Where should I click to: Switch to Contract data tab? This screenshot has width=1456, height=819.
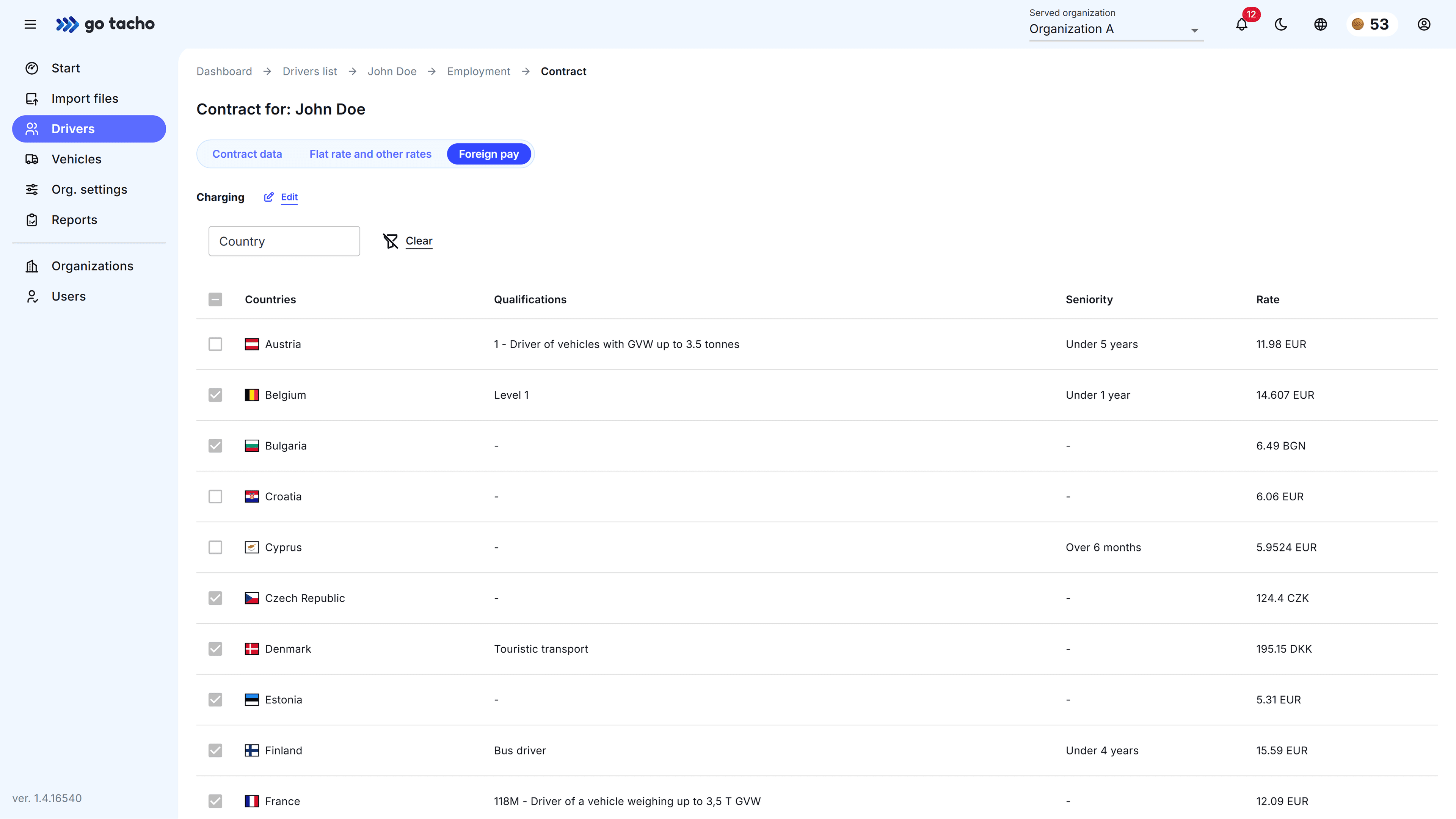pos(247,154)
